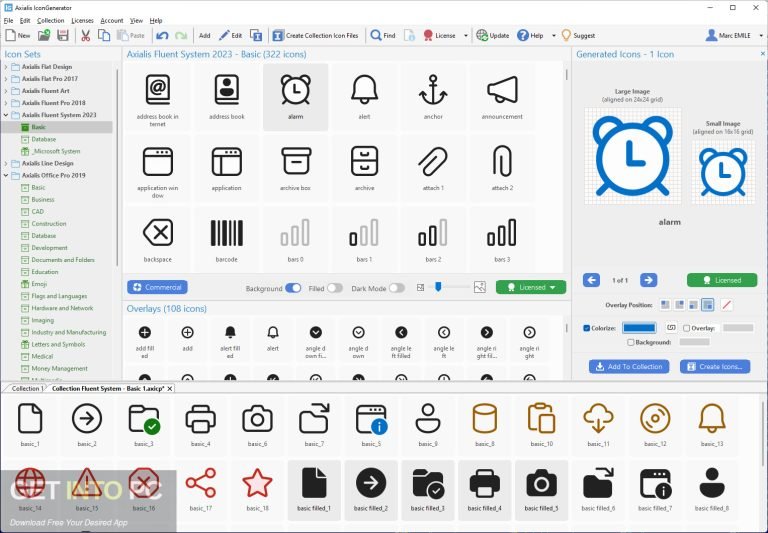The height and width of the screenshot is (533, 768).
Task: Expand the Axialis Line Design set
Action: tap(6, 163)
